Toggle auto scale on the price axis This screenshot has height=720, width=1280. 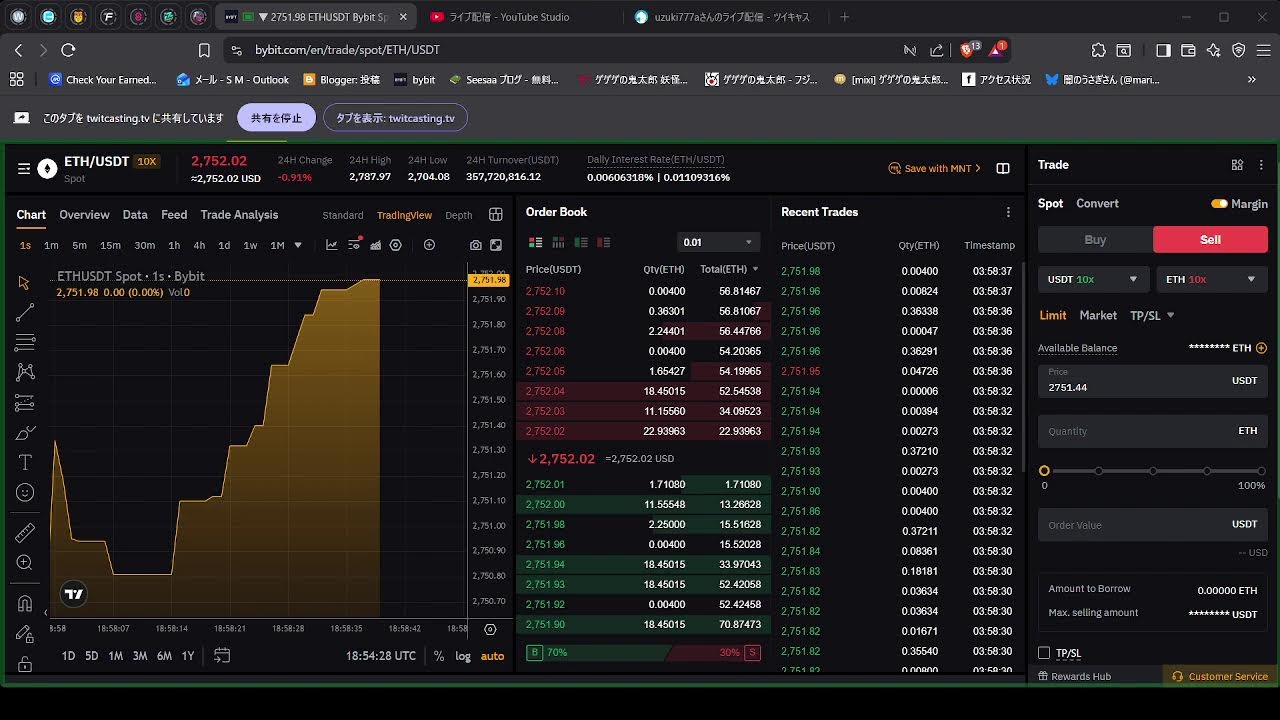(492, 655)
